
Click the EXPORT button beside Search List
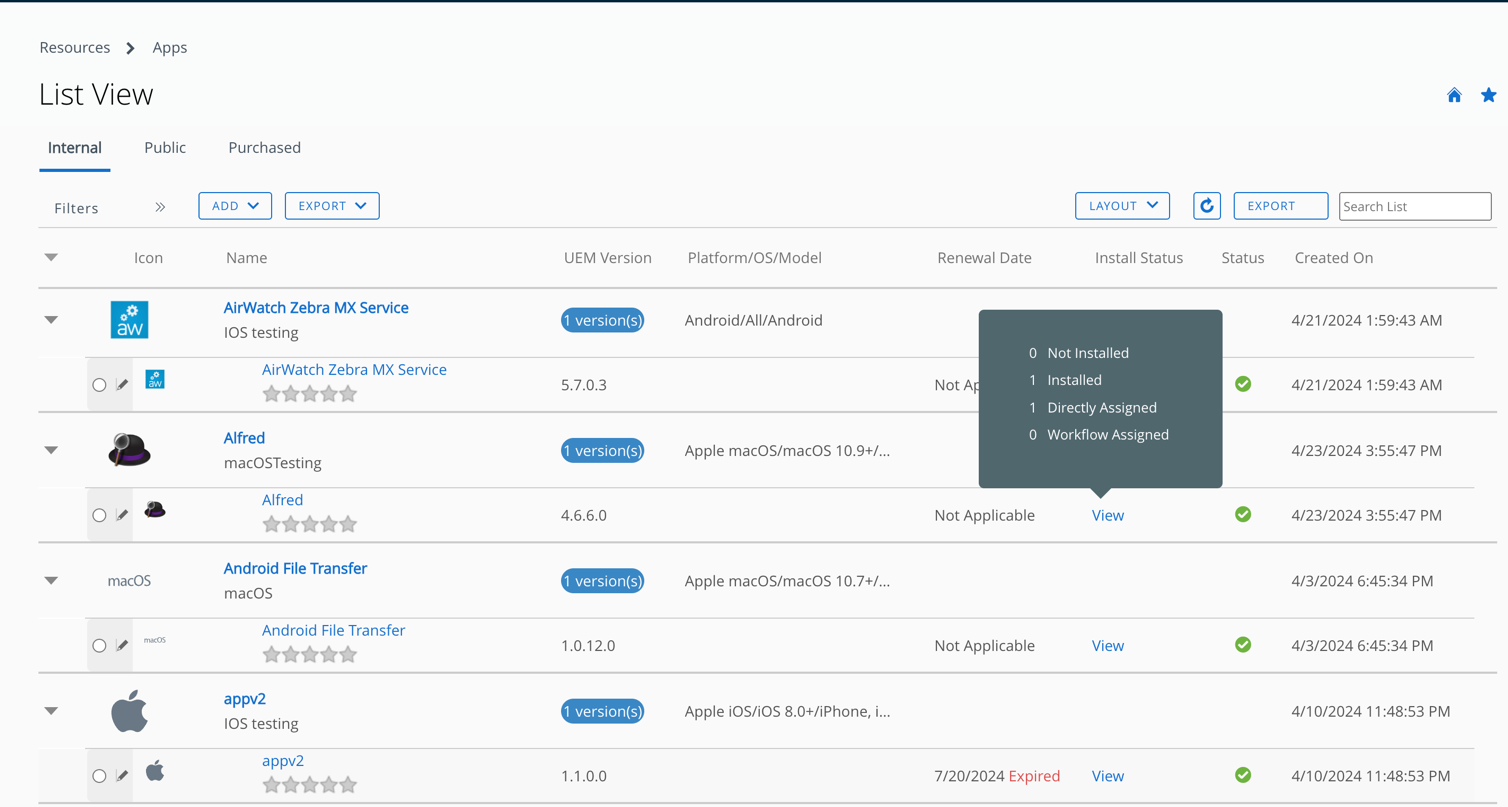(1280, 206)
